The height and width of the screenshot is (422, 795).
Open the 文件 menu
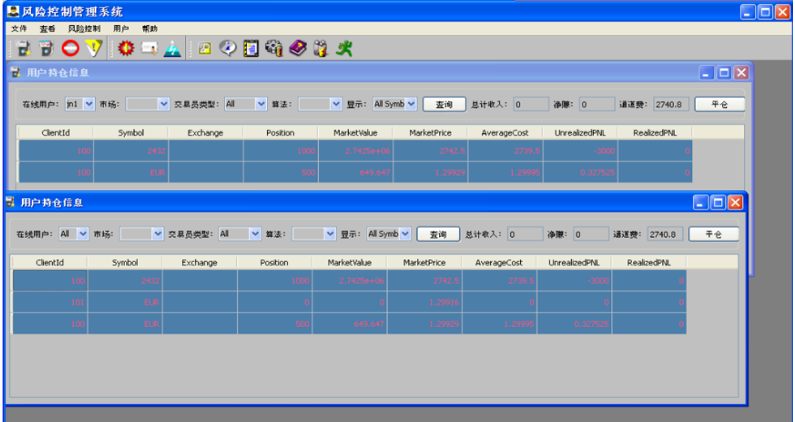click(19, 29)
